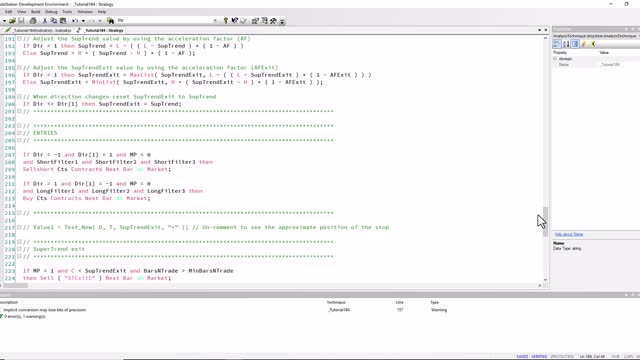Open the Help menu

(102, 12)
